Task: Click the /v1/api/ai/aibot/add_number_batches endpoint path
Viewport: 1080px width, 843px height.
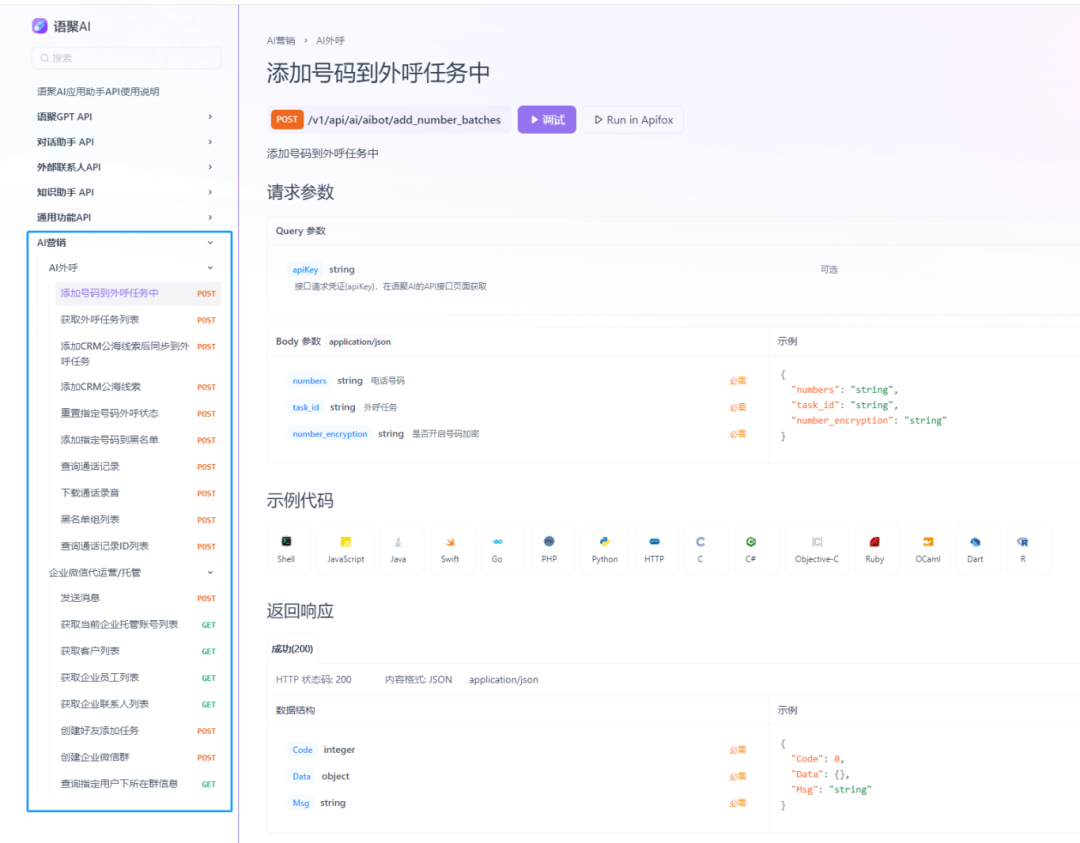Action: click(404, 120)
